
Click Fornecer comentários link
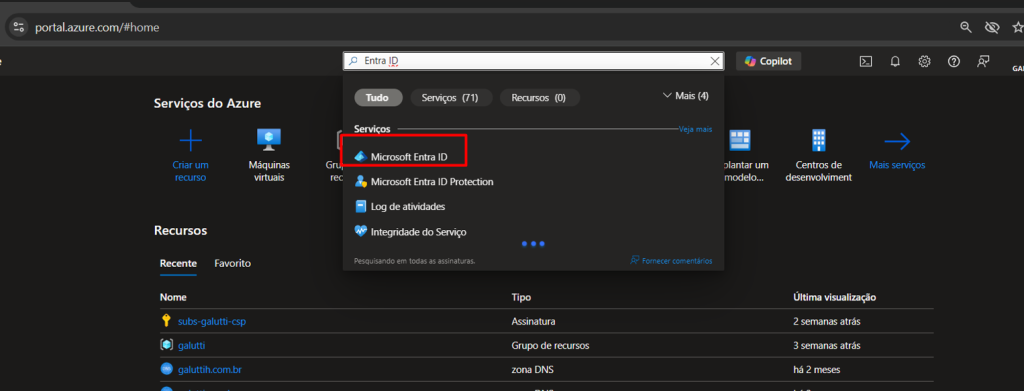(x=671, y=260)
